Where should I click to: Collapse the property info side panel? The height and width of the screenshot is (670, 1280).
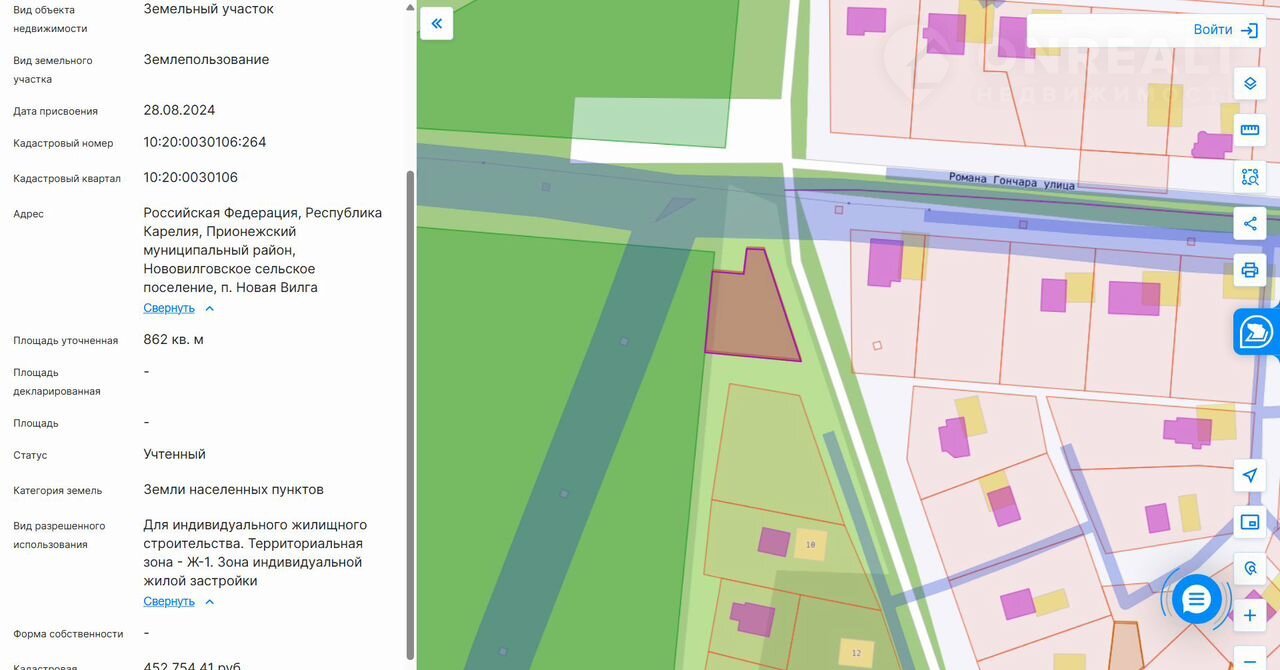(x=437, y=23)
